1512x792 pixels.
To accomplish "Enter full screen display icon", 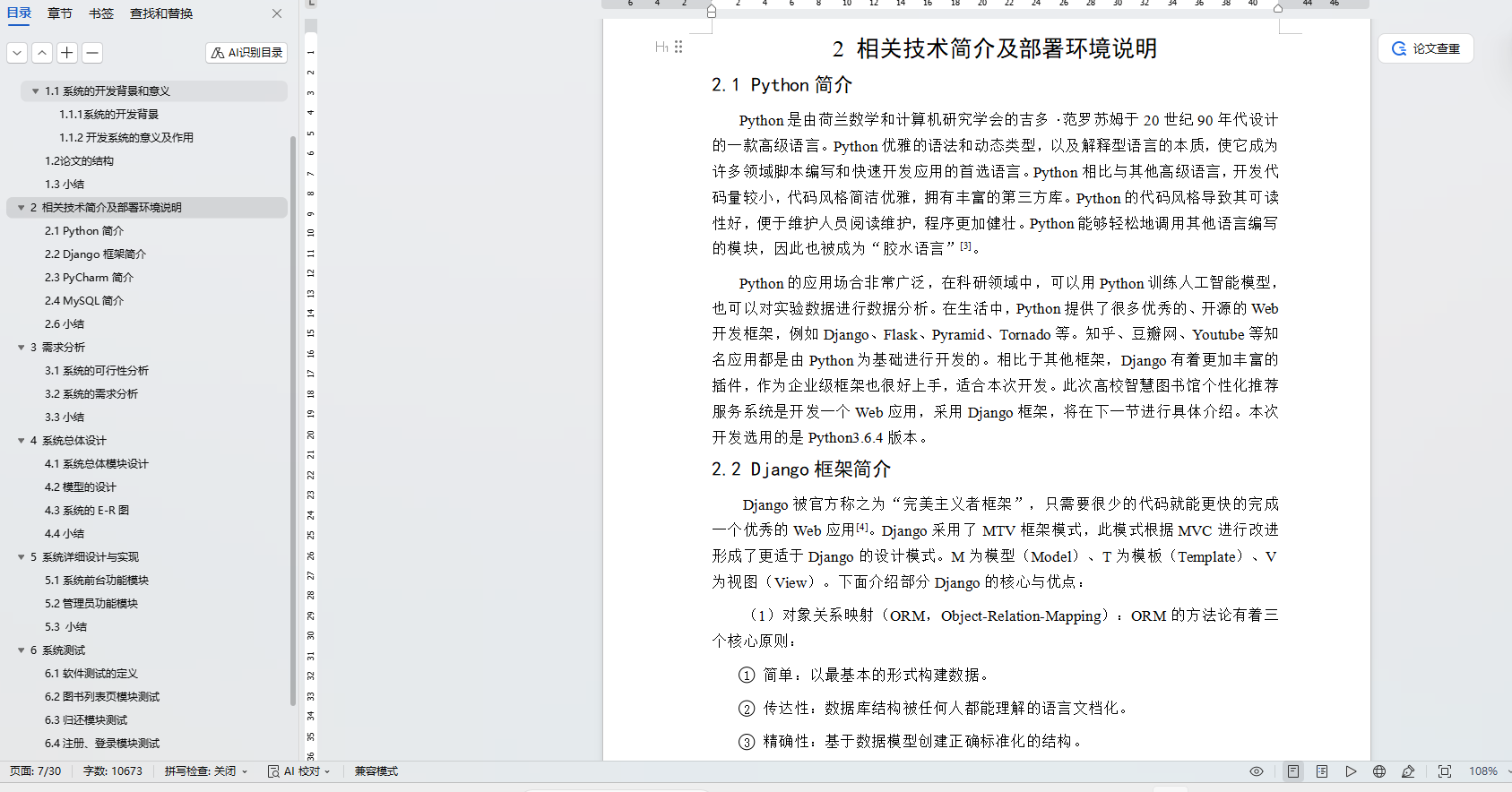I will coord(1445,771).
